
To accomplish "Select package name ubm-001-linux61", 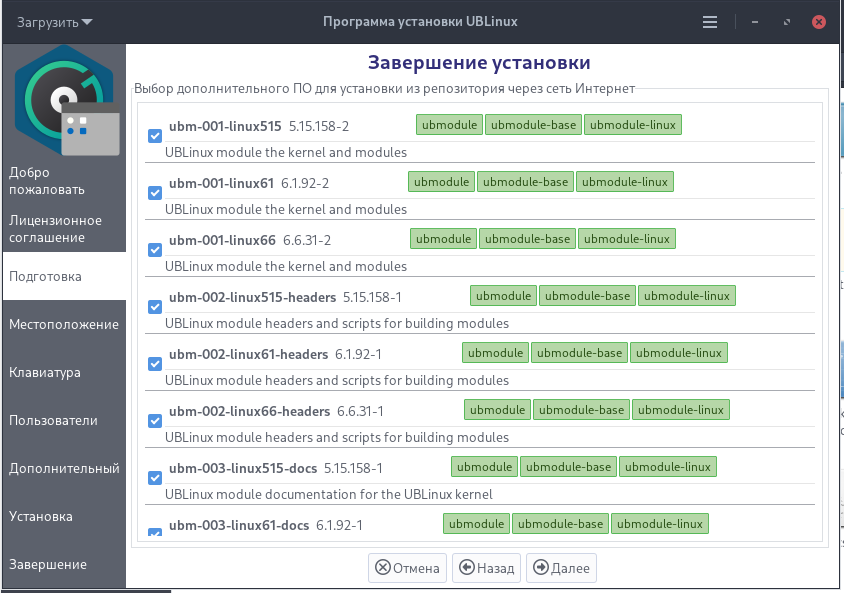I will coord(221,183).
